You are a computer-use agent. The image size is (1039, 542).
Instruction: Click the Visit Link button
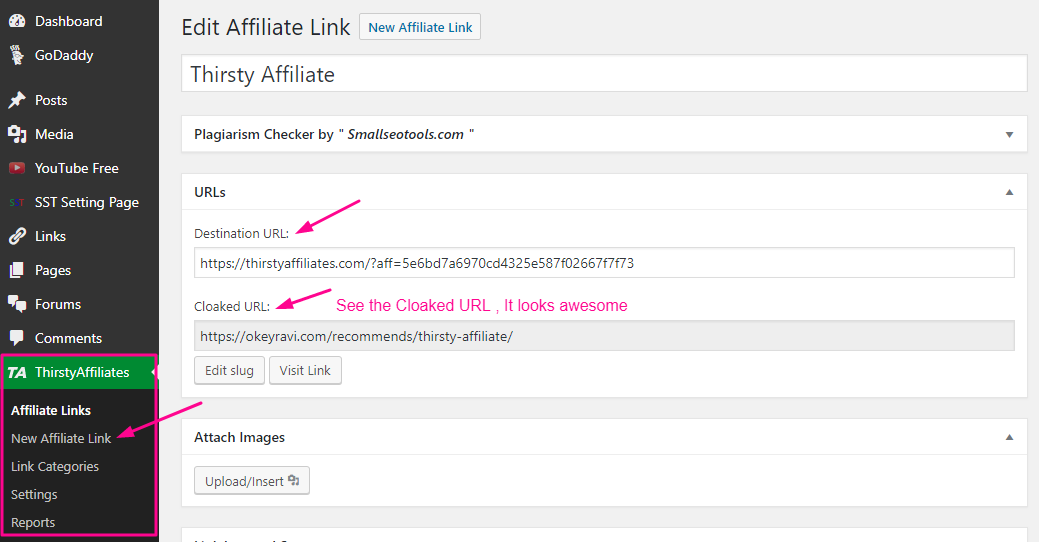coord(305,370)
